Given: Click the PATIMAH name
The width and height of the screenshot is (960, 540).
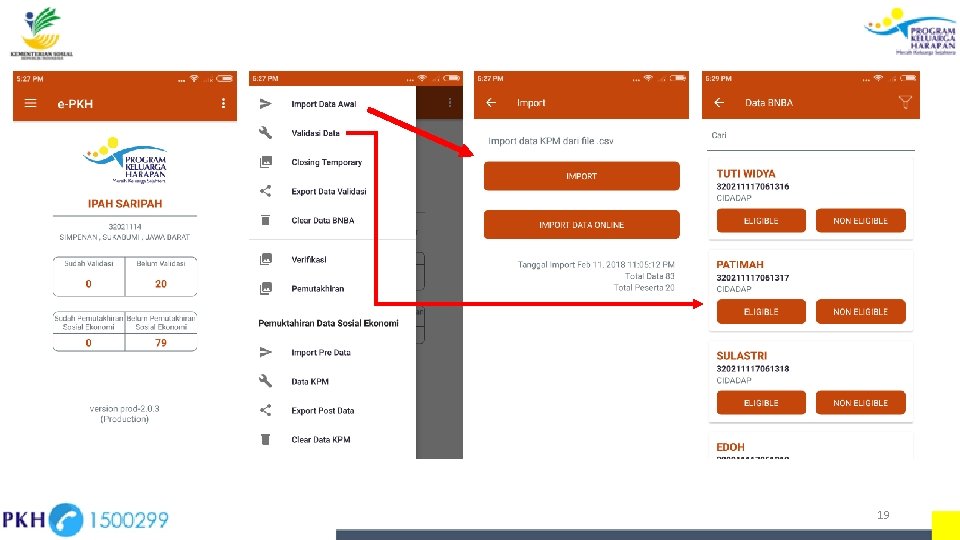Looking at the screenshot, I should [740, 264].
